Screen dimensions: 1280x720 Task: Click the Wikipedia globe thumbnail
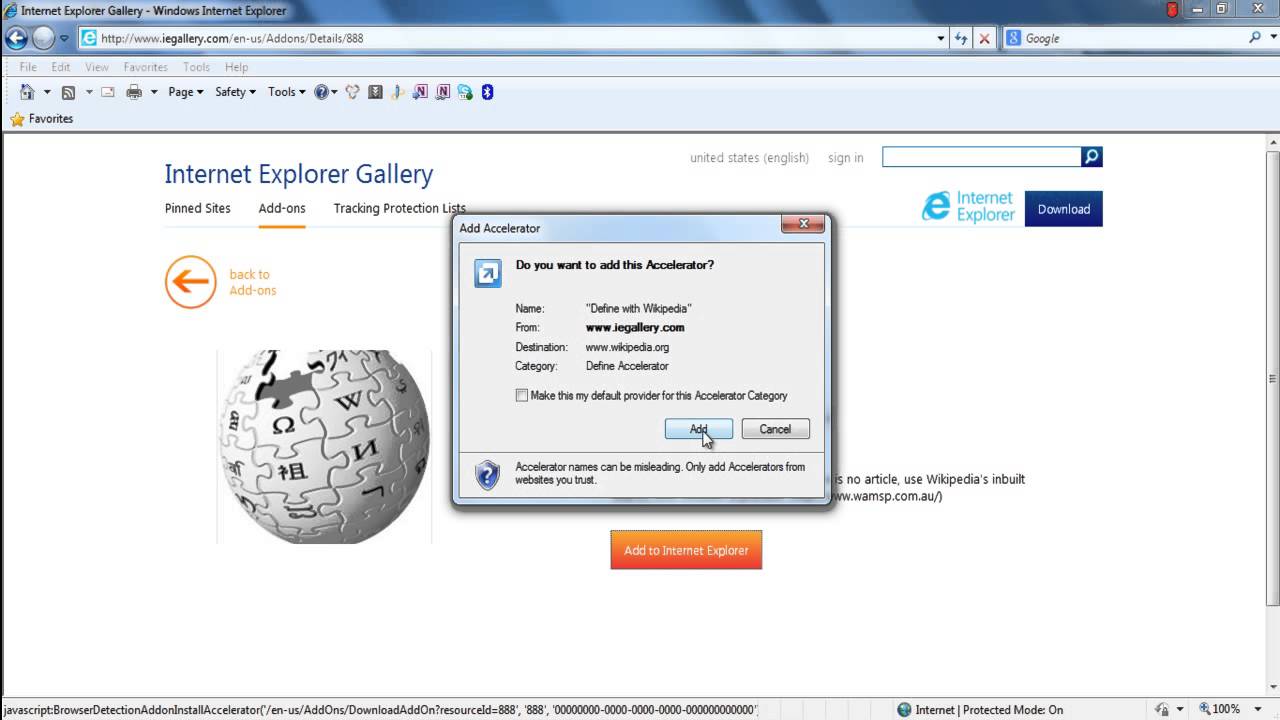(x=324, y=447)
